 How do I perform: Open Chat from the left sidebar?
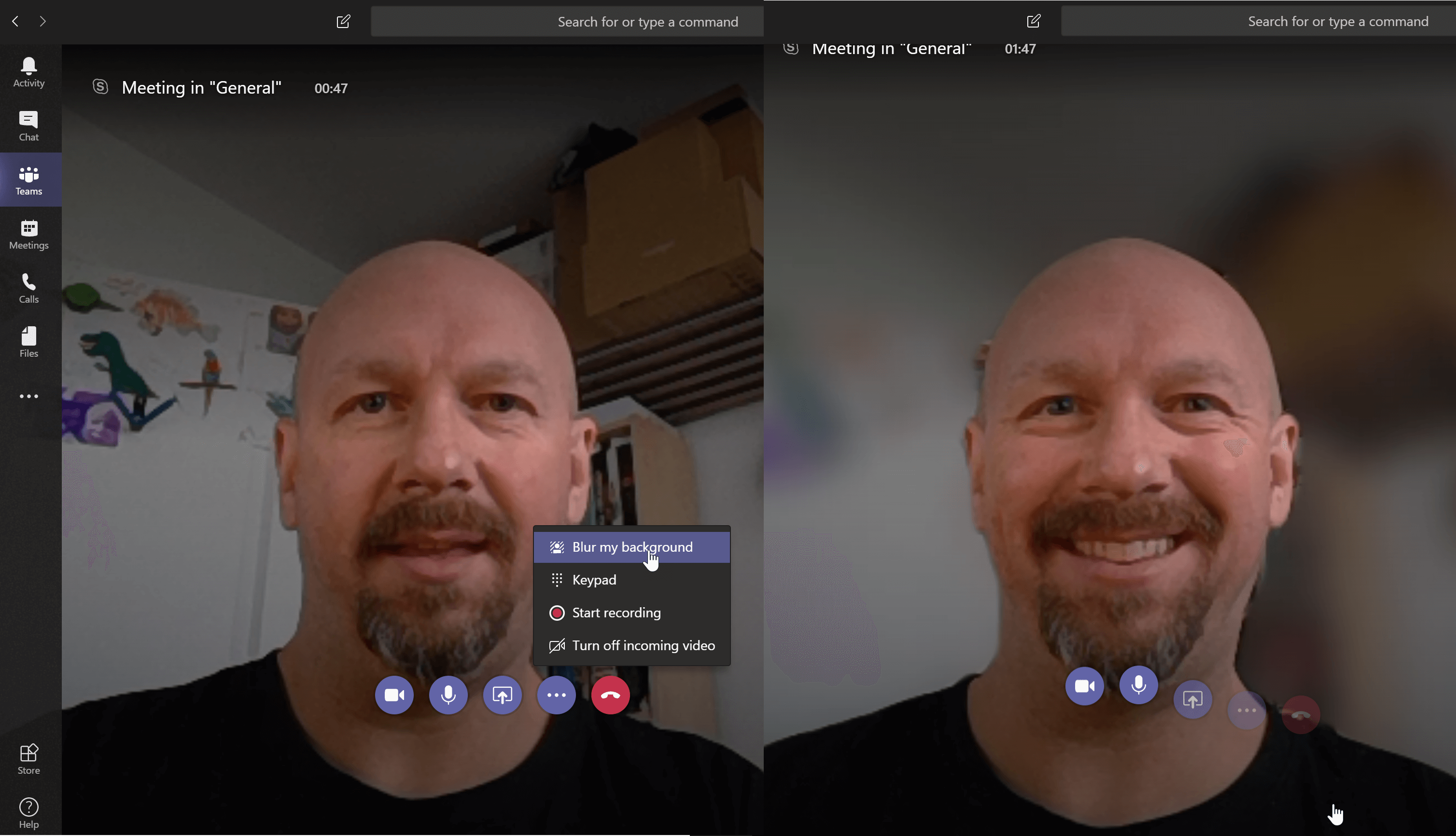[x=28, y=126]
